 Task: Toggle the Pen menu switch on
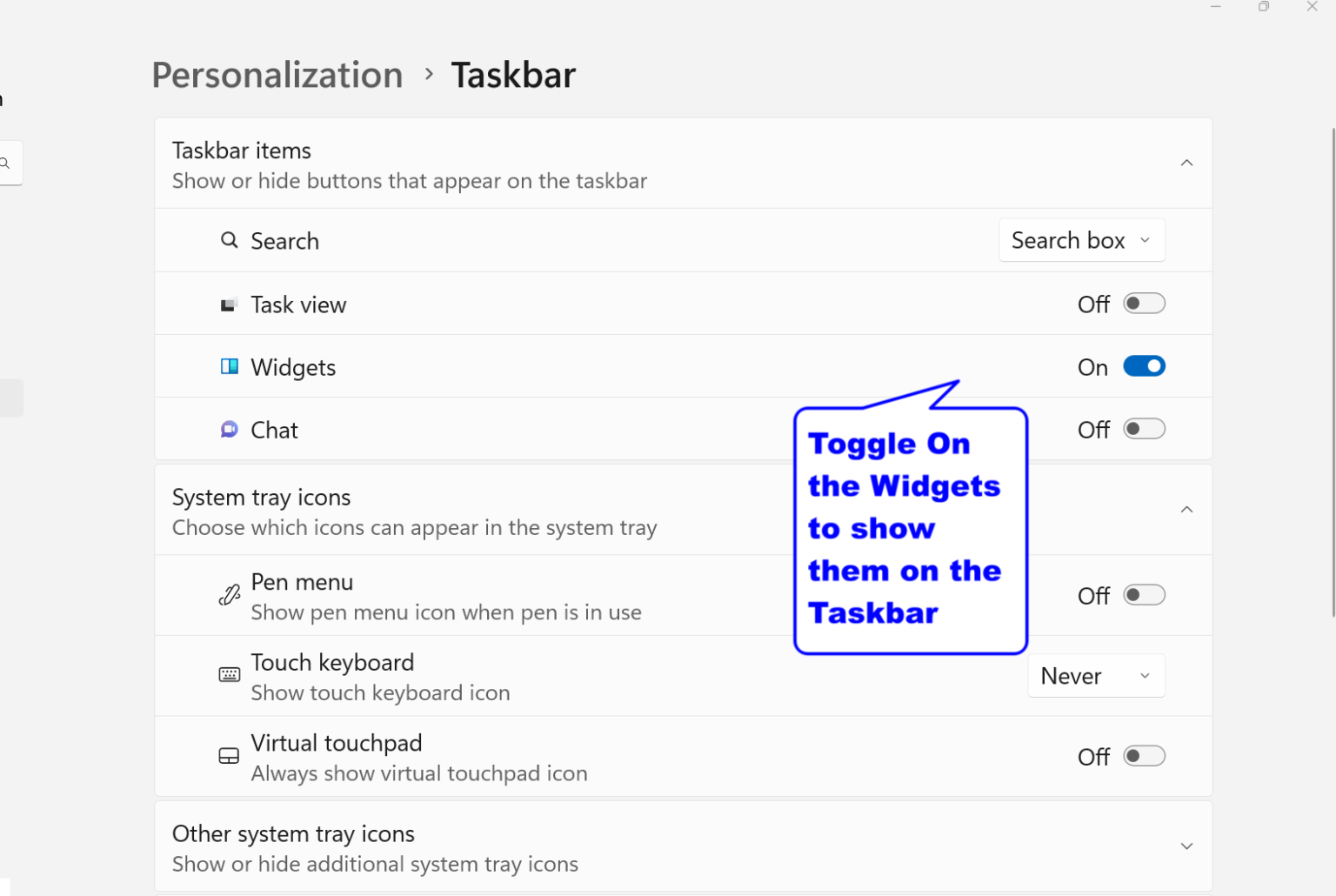click(1145, 595)
